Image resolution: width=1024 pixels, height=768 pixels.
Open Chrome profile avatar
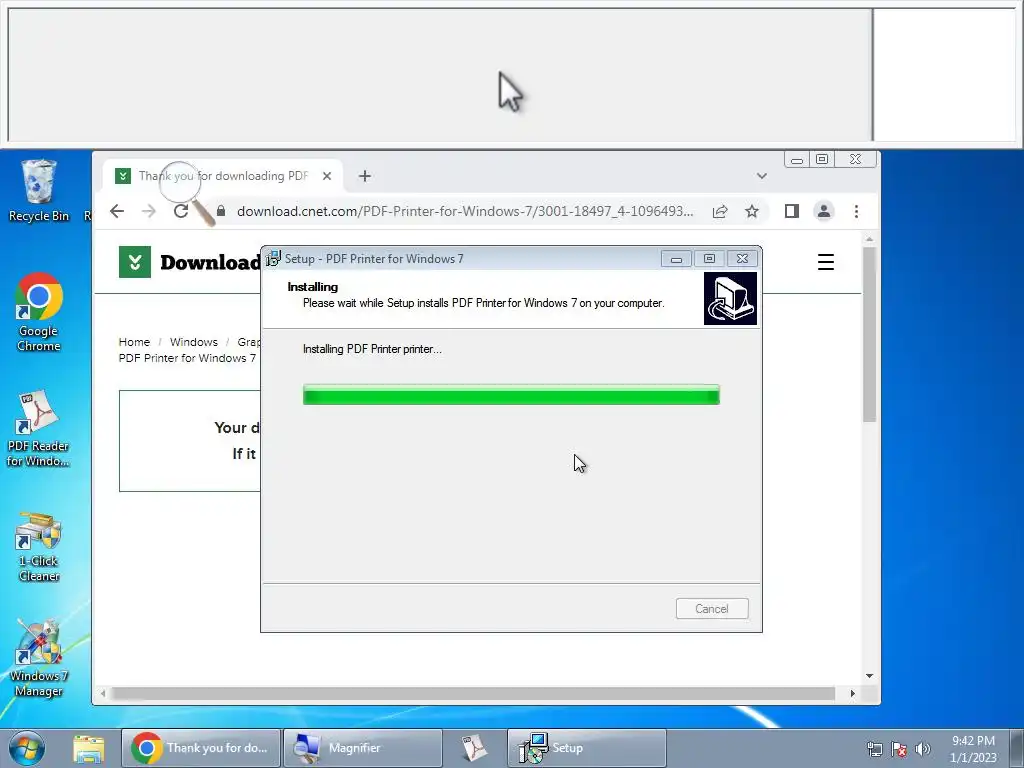tap(824, 211)
